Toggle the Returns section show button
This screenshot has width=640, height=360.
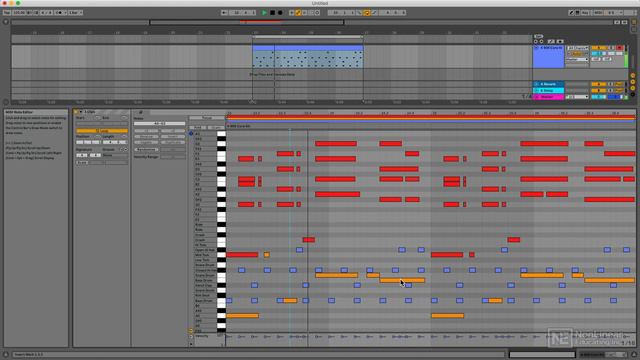(633, 82)
